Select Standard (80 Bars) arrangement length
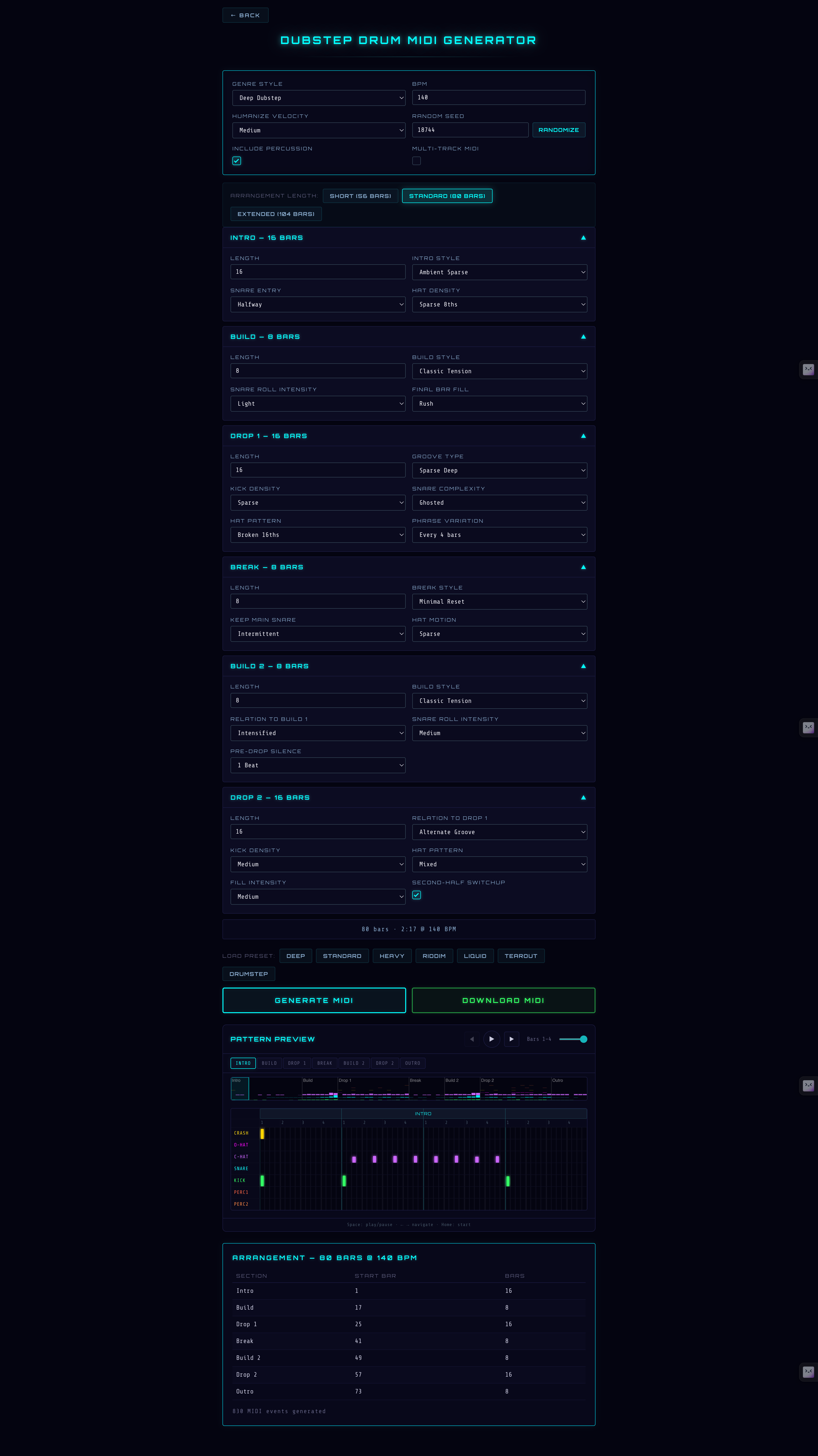818x1456 pixels. pyautogui.click(x=447, y=196)
